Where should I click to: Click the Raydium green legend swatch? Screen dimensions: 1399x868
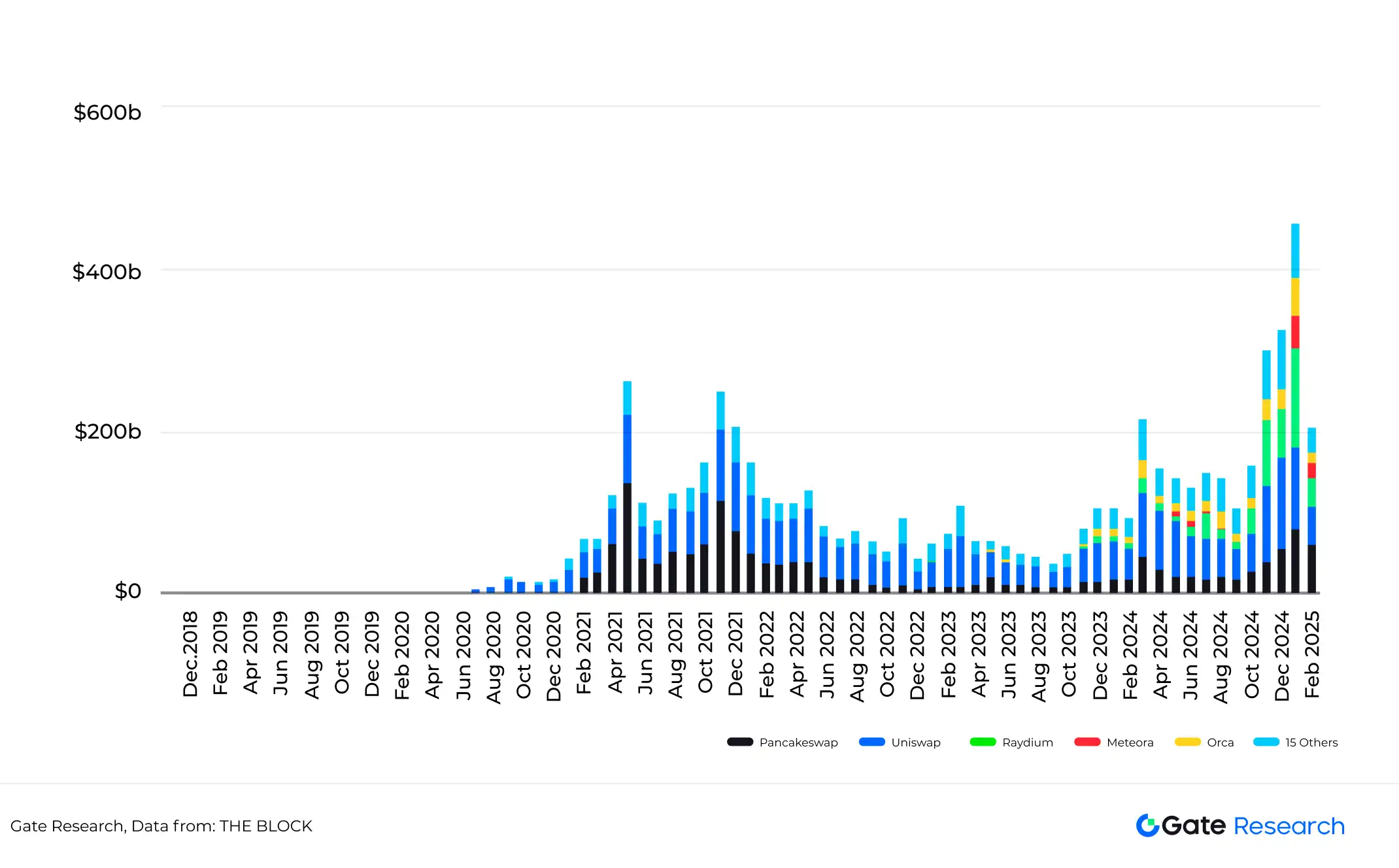coord(983,742)
